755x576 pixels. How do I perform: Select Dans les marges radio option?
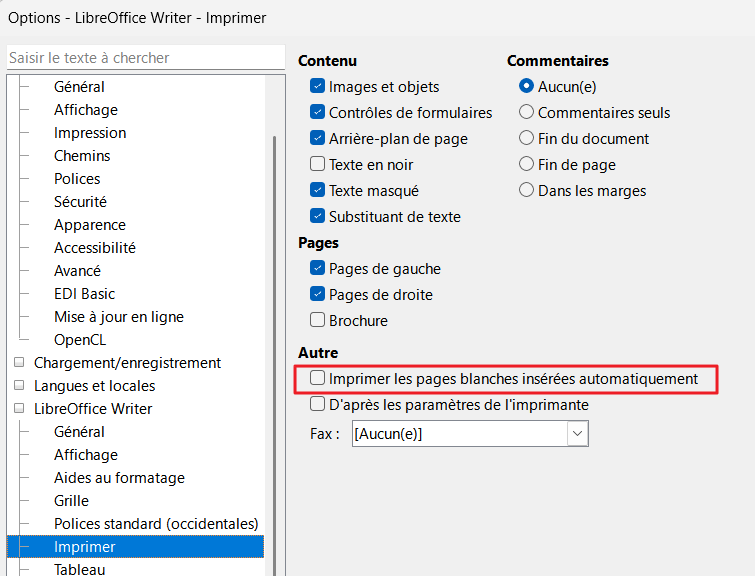[526, 190]
